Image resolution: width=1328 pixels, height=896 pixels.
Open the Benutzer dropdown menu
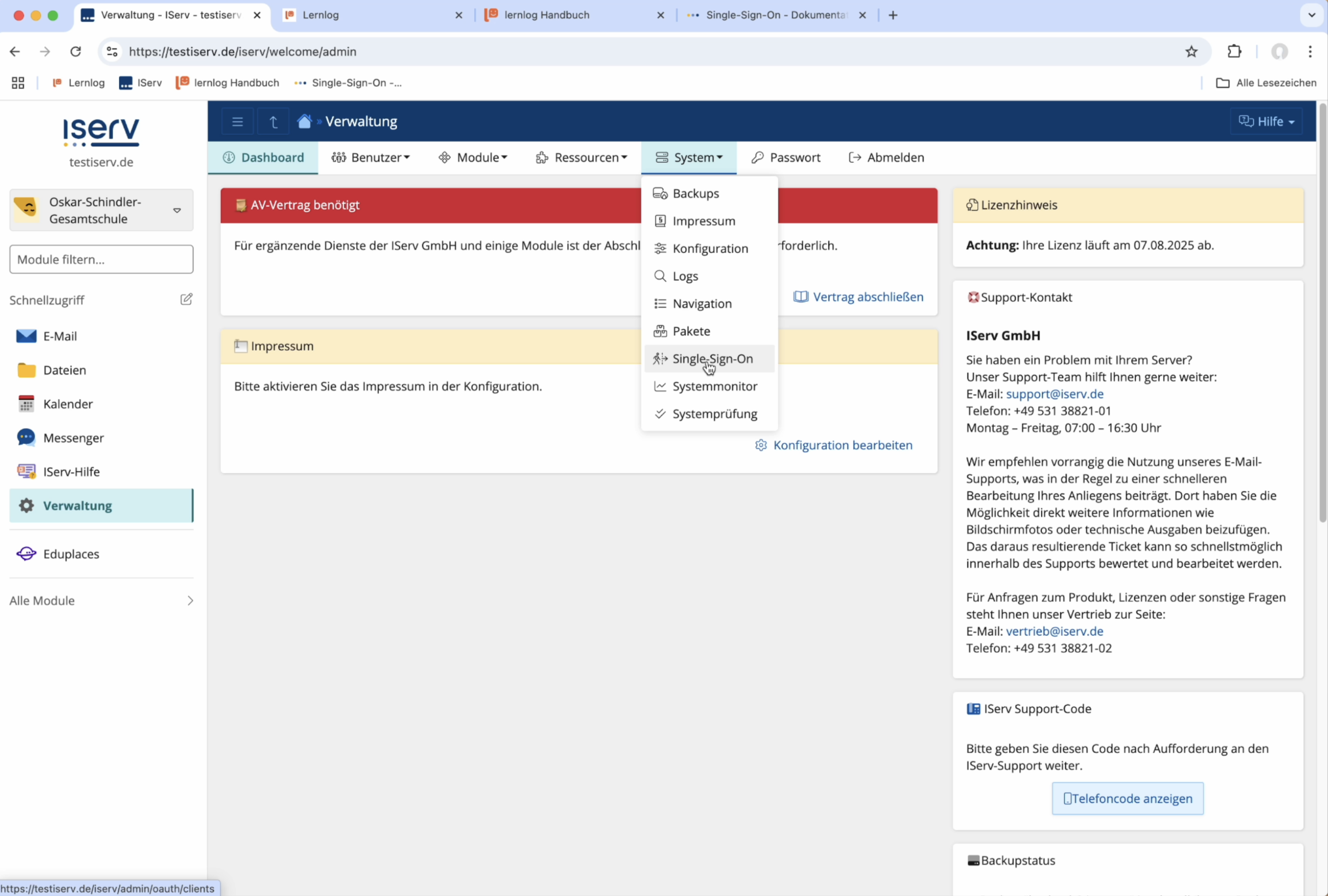(371, 158)
